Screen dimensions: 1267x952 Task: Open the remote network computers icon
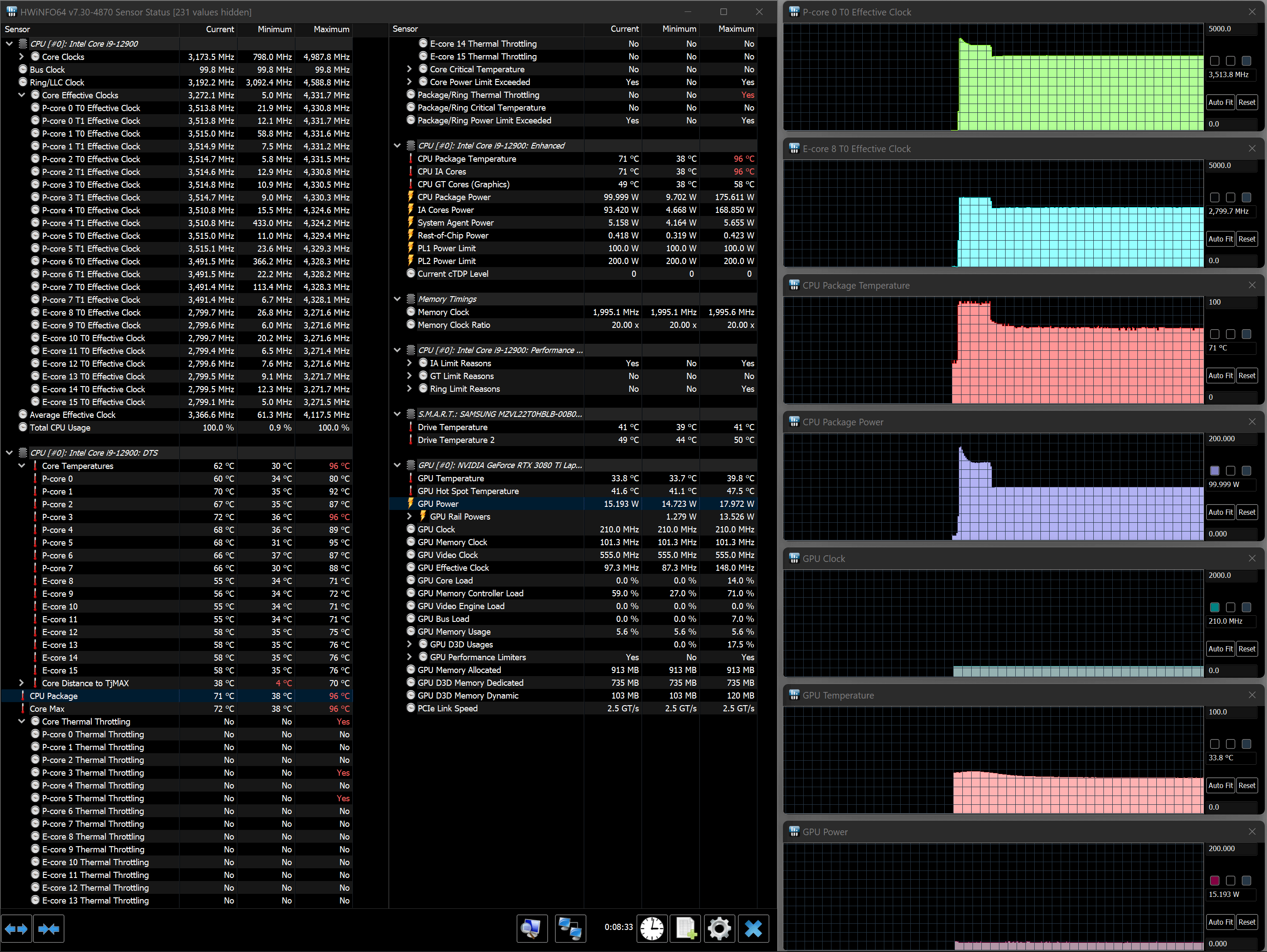tap(570, 929)
